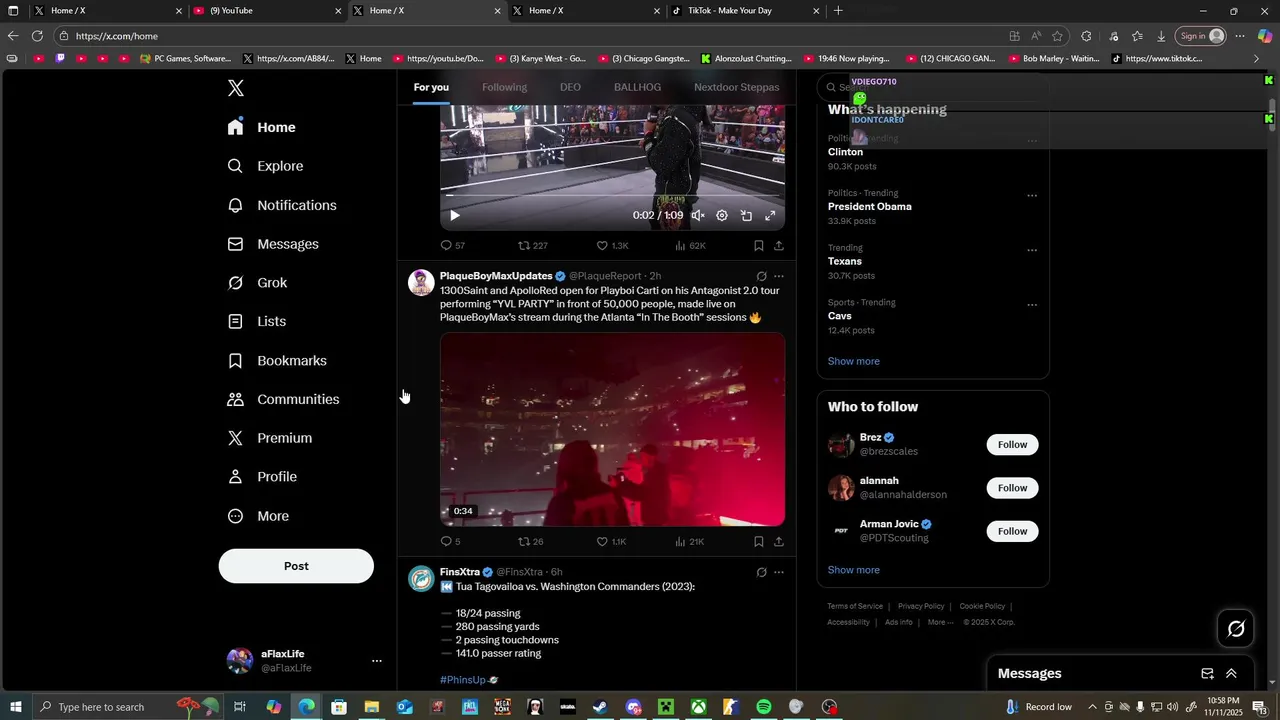This screenshot has width=1280, height=720.
Task: Open more options for Texans trend
Action: tap(1032, 250)
